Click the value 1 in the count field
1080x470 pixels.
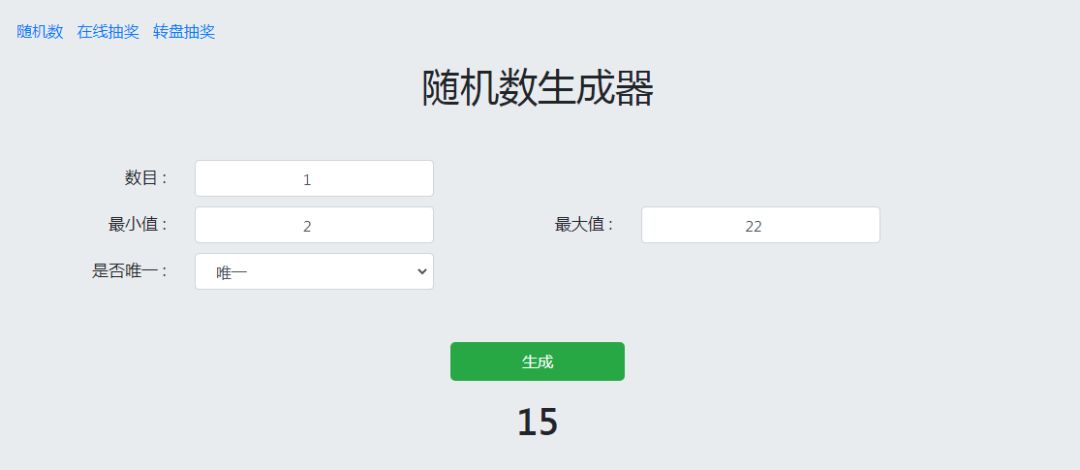click(x=307, y=180)
